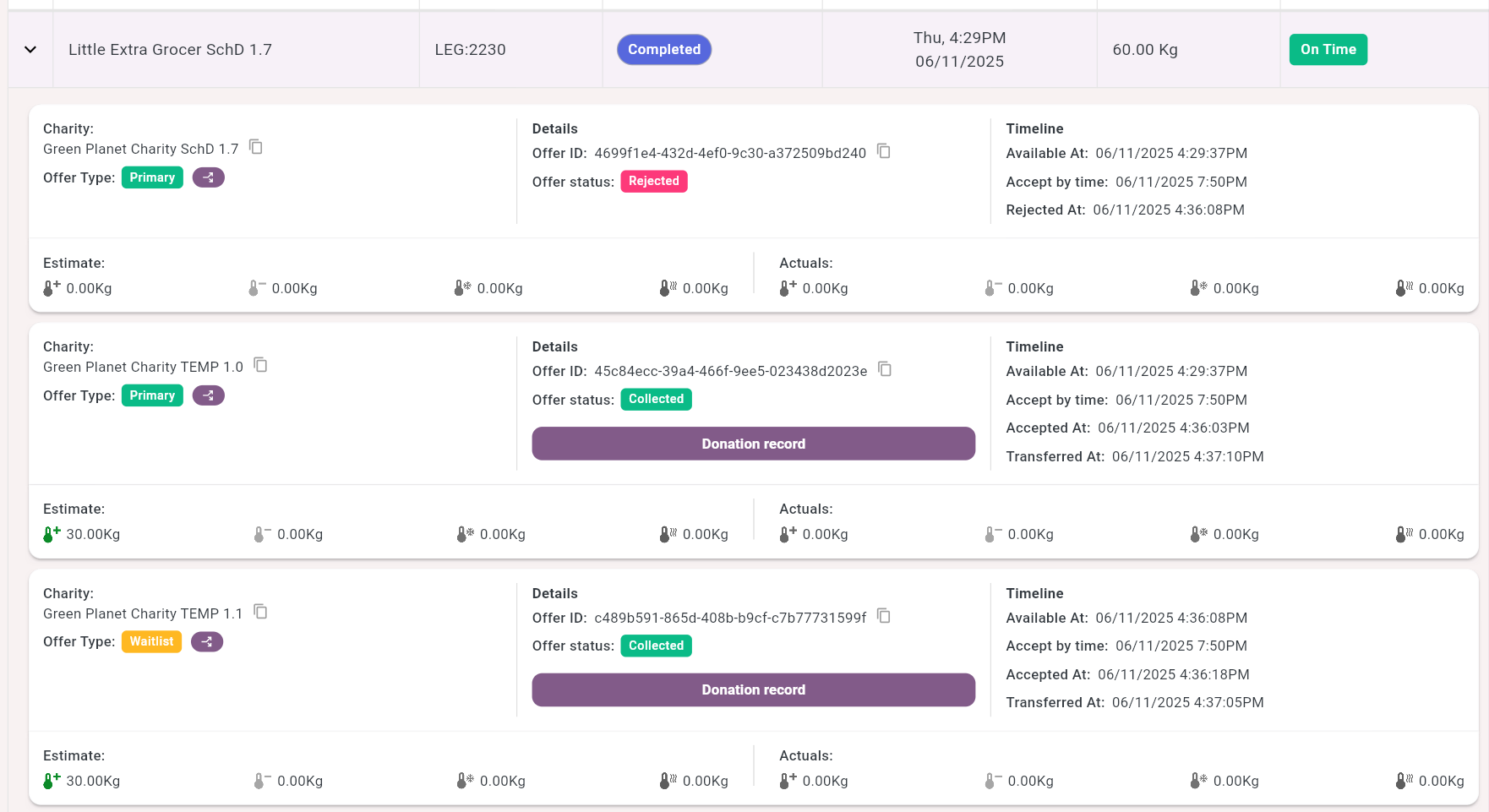Screen dimensions: 1489x812
Task: Open Donation record for TEMP 1.1 charity
Action: [753, 689]
